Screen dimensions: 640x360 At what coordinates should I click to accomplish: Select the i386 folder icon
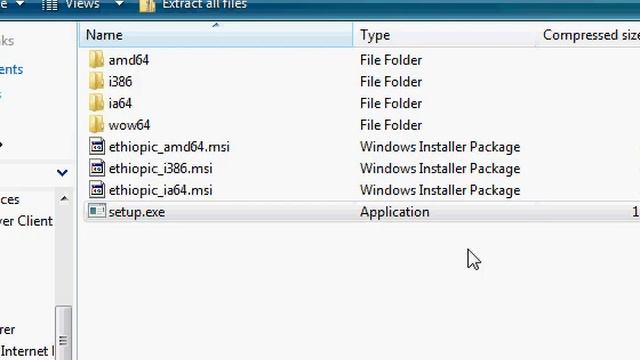click(x=96, y=81)
